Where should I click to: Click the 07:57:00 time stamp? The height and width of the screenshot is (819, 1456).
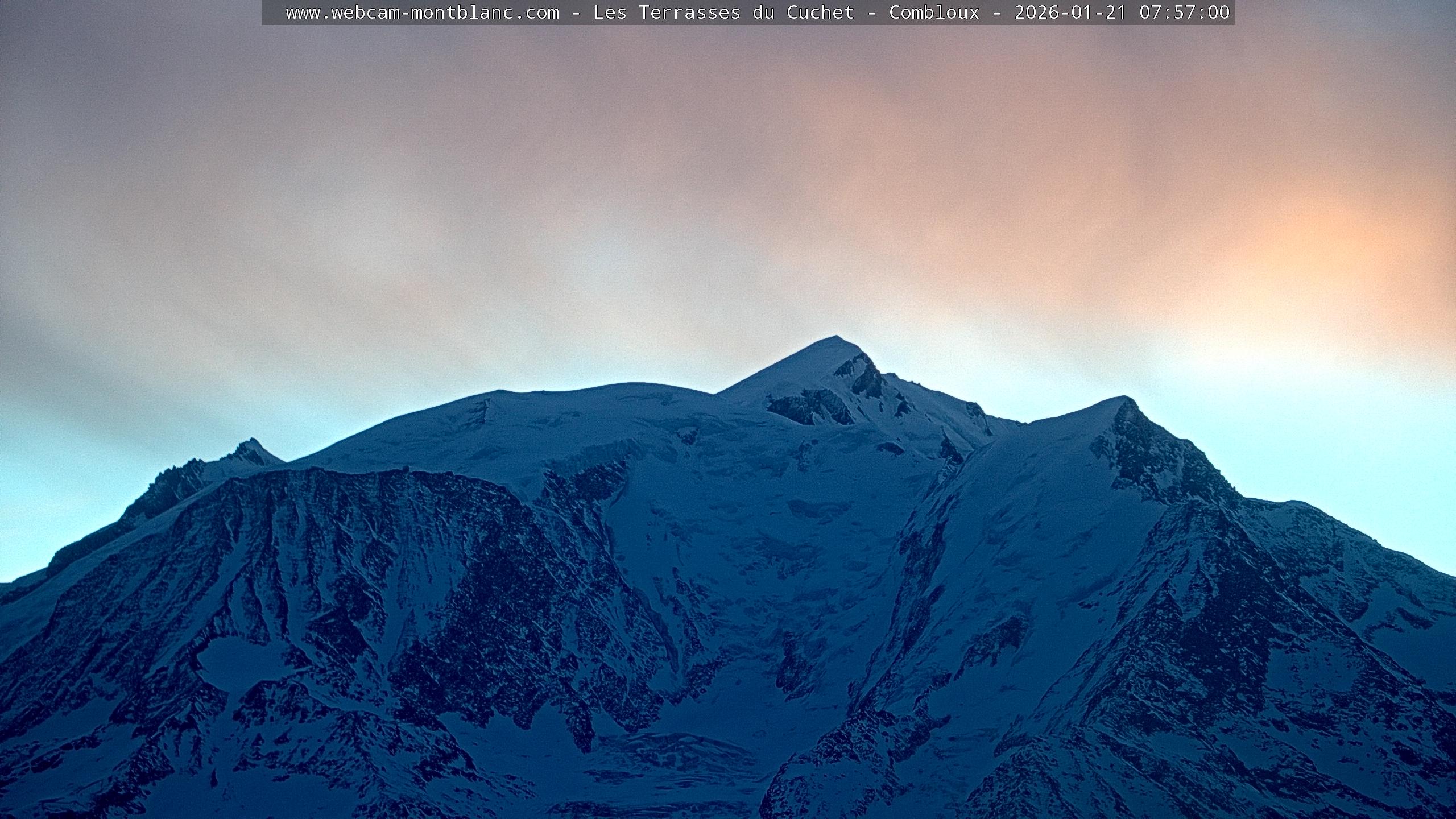1184,13
